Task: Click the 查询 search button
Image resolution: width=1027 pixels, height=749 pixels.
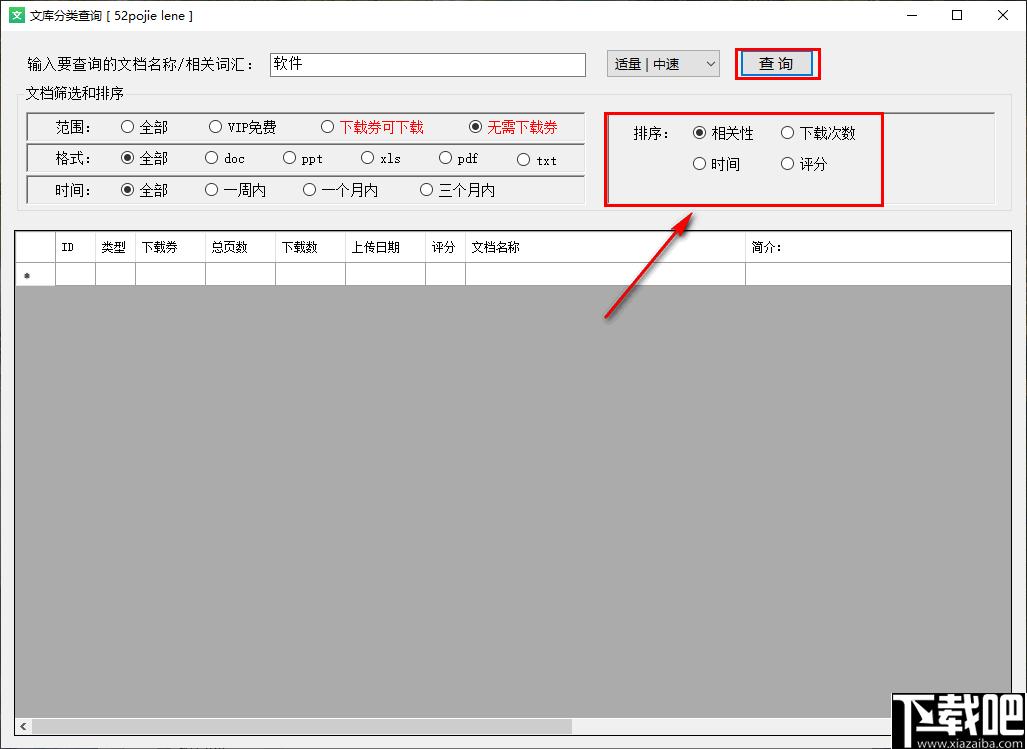Action: 777,64
